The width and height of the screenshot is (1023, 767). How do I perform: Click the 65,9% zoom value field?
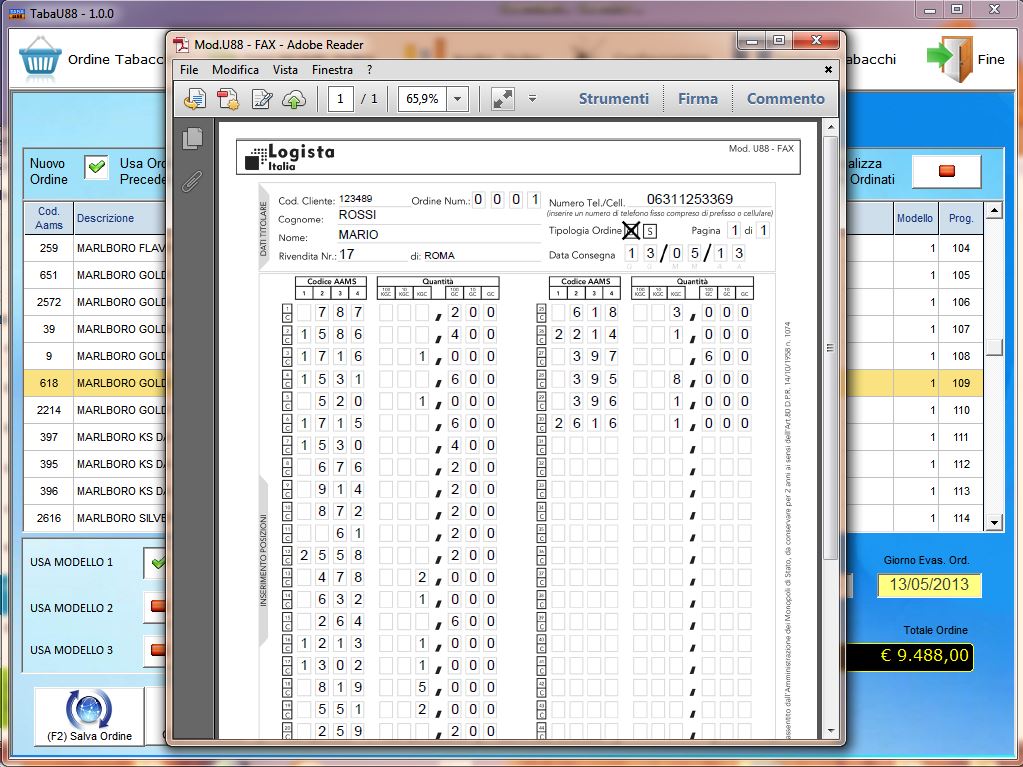(x=422, y=99)
